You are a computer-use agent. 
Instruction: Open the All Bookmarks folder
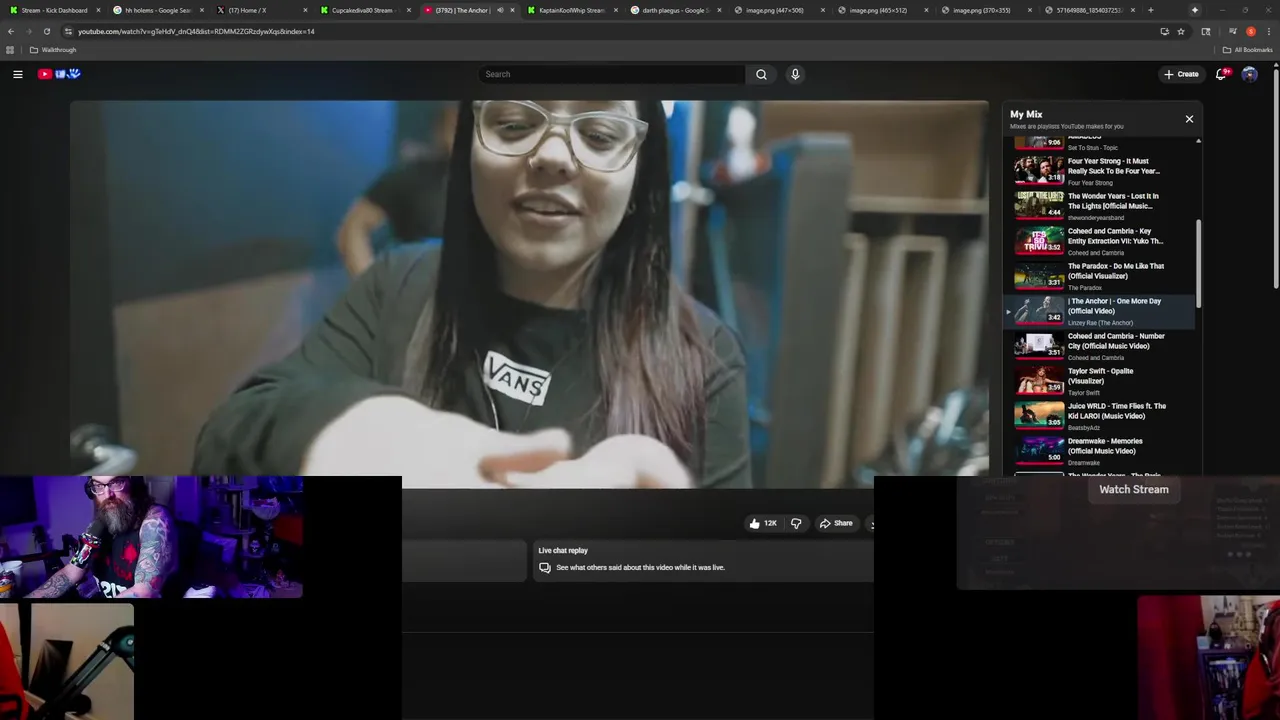point(1247,50)
